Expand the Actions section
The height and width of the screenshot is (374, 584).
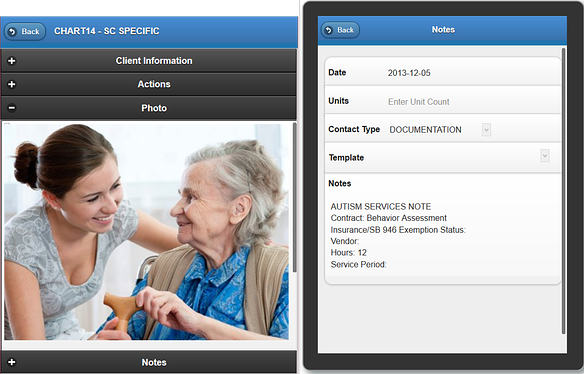(x=149, y=84)
